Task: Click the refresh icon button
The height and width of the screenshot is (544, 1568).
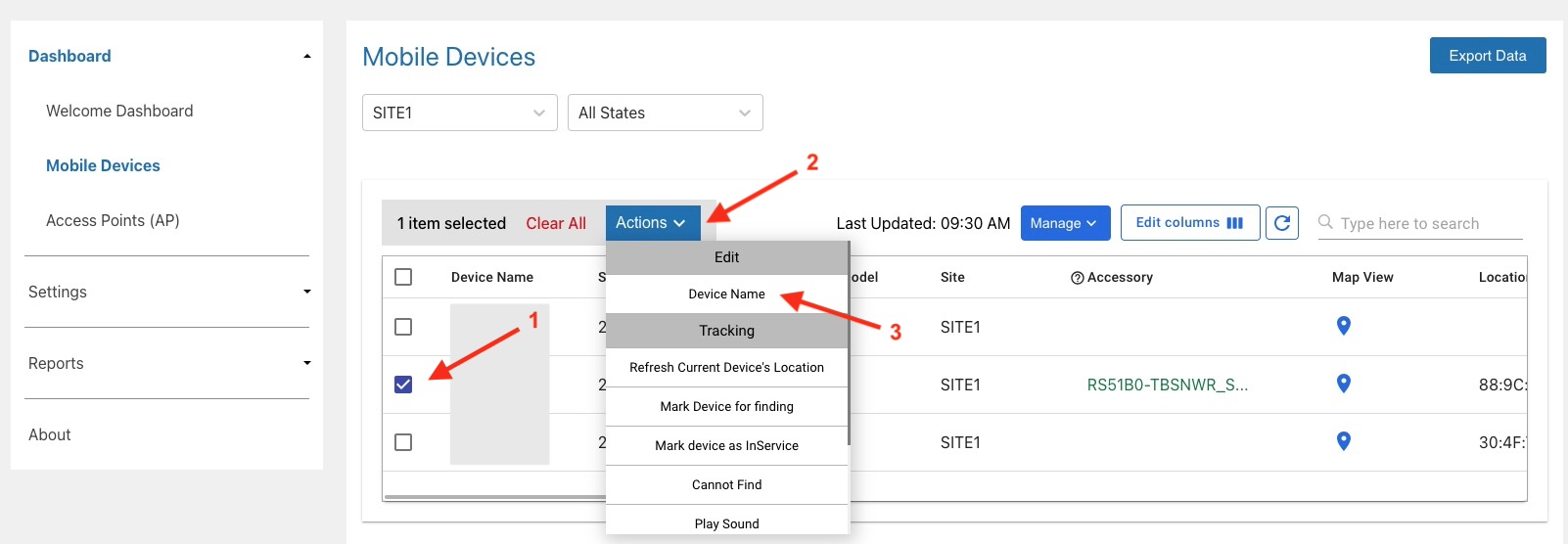Action: click(1282, 223)
